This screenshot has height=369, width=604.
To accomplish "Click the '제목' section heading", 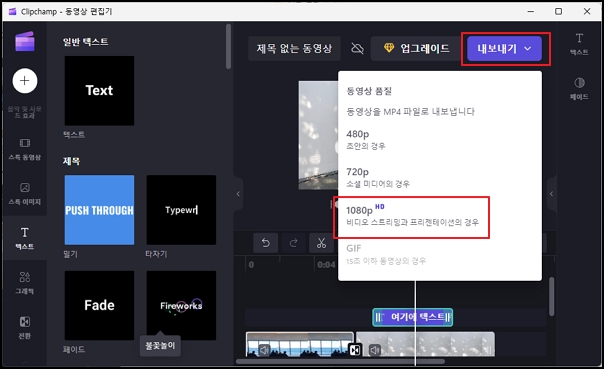I will tap(71, 161).
